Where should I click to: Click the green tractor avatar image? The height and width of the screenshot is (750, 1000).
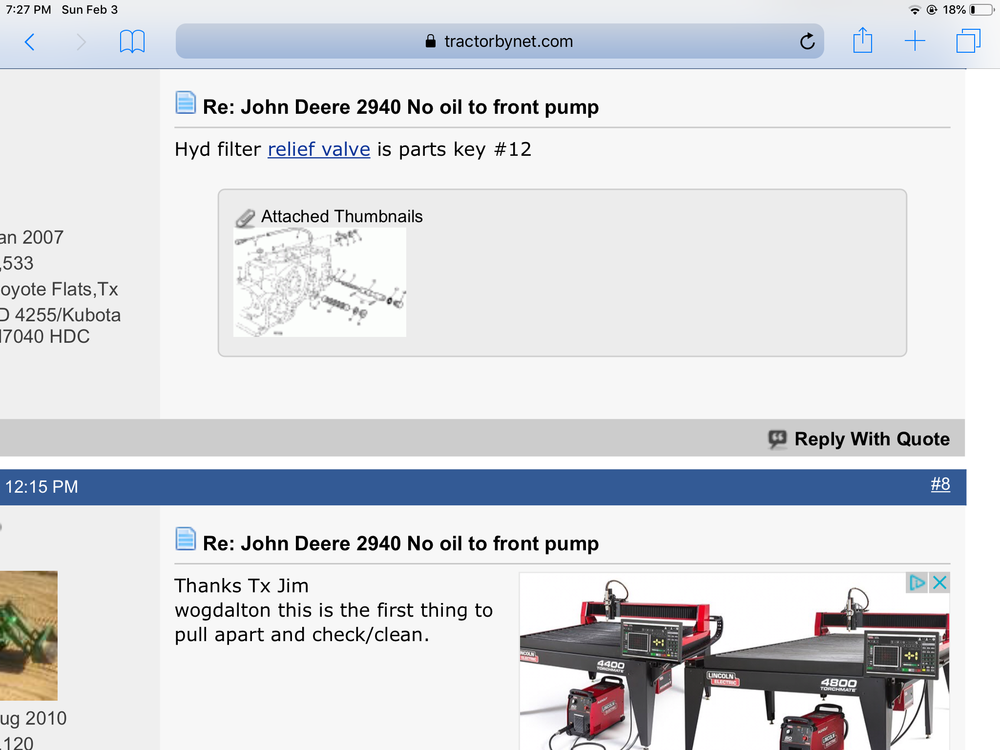[x=28, y=635]
